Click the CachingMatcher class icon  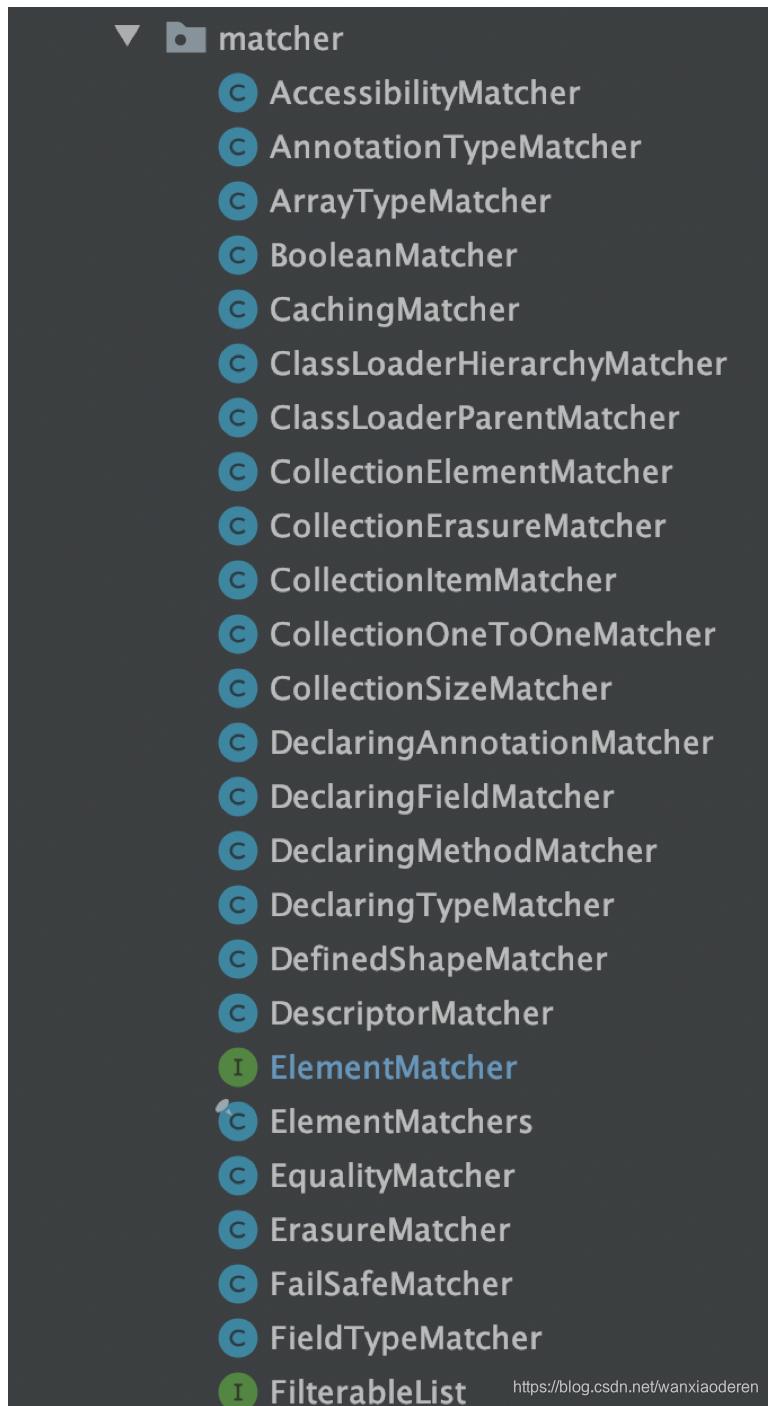(237, 310)
